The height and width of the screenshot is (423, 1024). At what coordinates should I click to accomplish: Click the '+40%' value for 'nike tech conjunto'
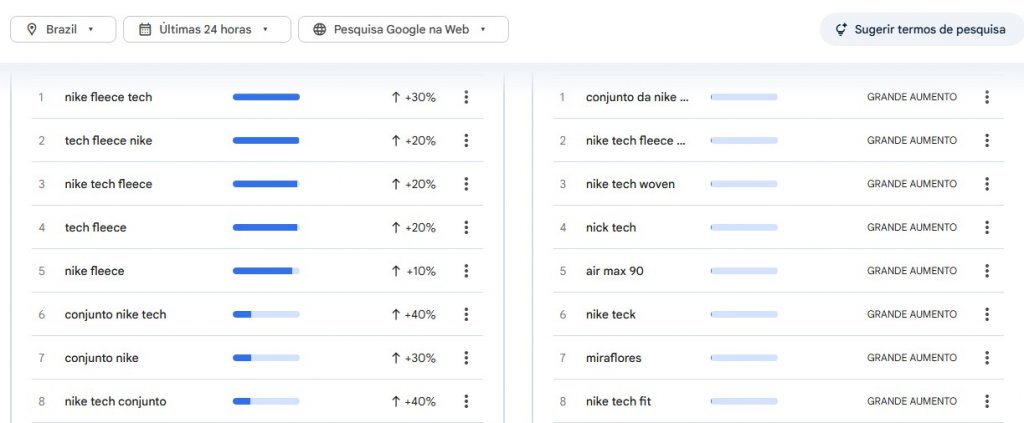pos(413,401)
